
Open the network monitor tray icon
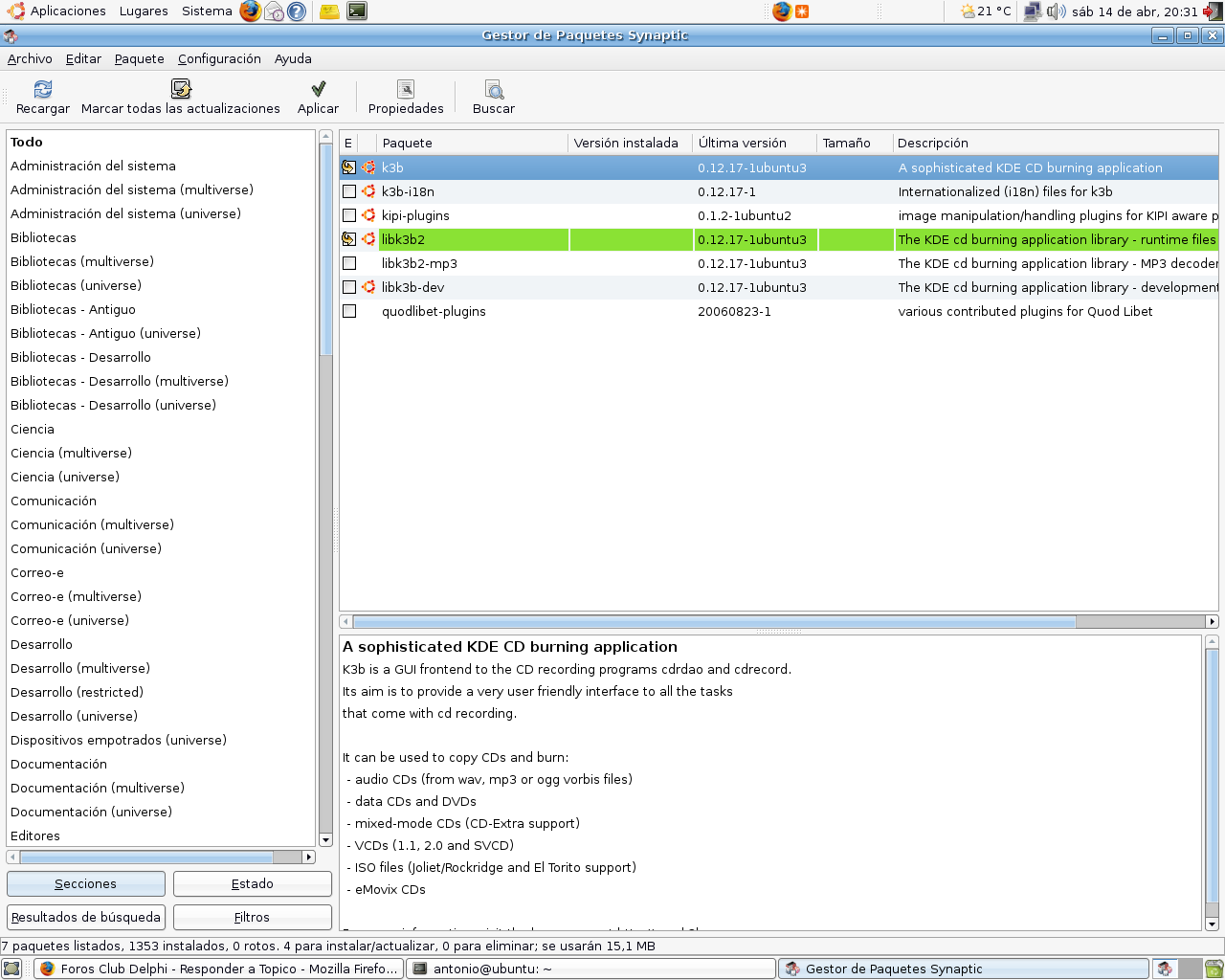[x=1033, y=11]
